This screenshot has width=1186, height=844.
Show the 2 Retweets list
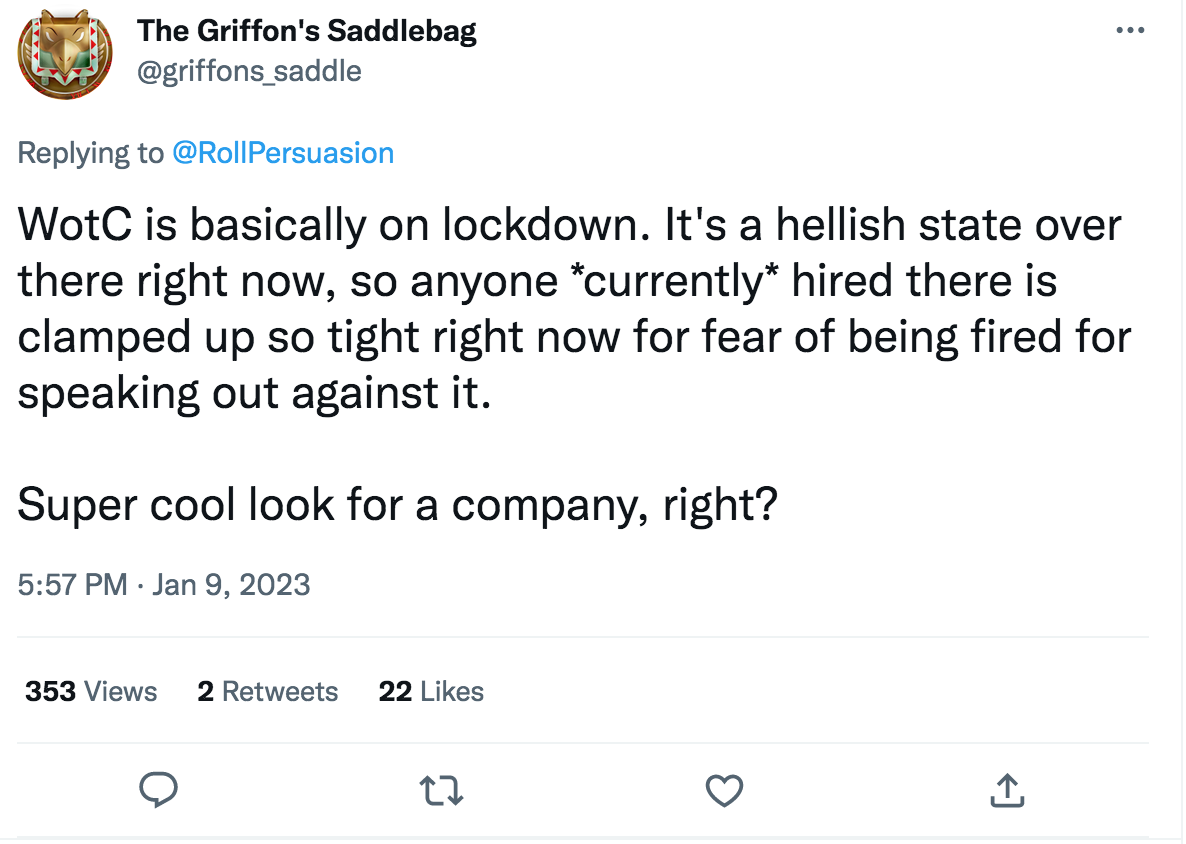[x=268, y=691]
